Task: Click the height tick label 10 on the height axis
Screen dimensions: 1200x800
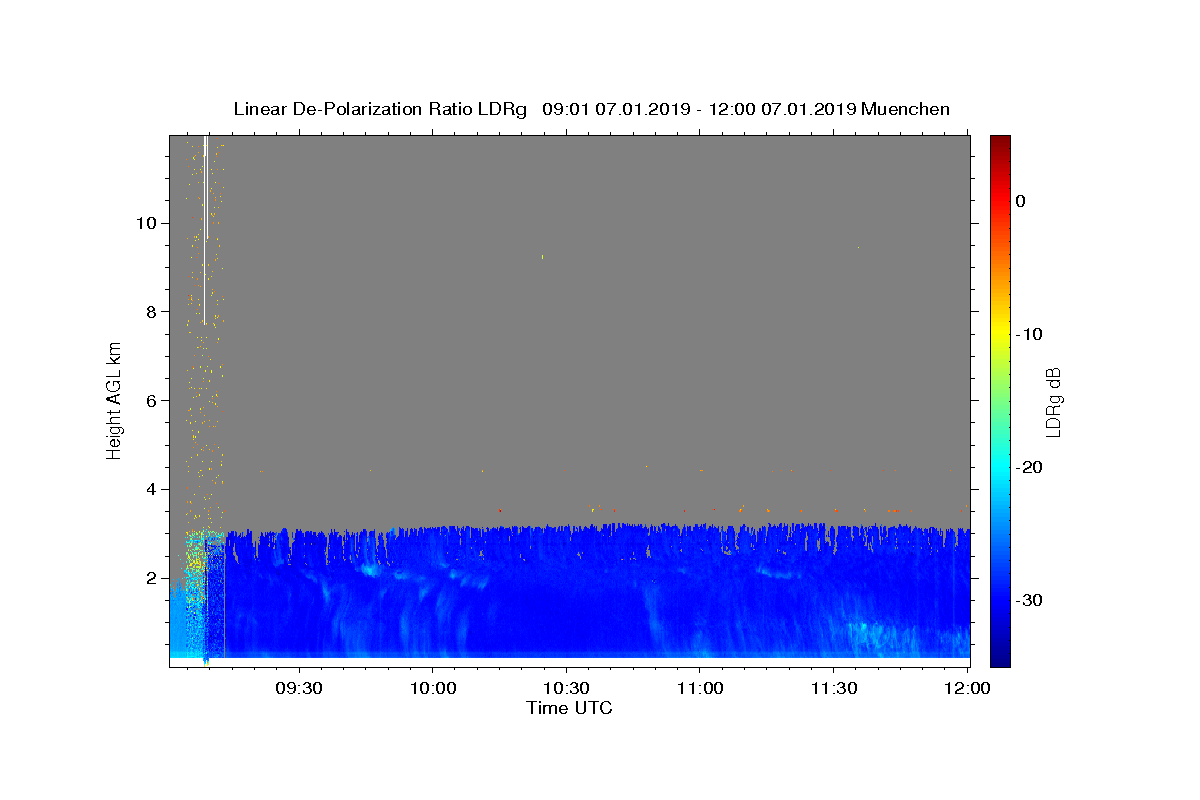Action: (145, 222)
